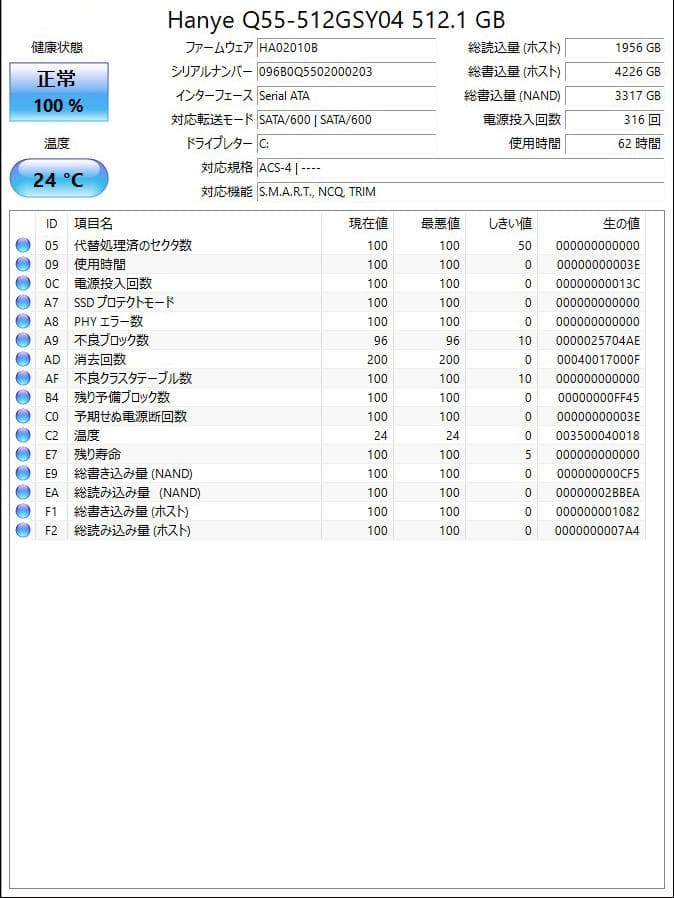Viewport: 674px width, 898px height.
Task: Click raw value 000000001082
Action: point(598,511)
